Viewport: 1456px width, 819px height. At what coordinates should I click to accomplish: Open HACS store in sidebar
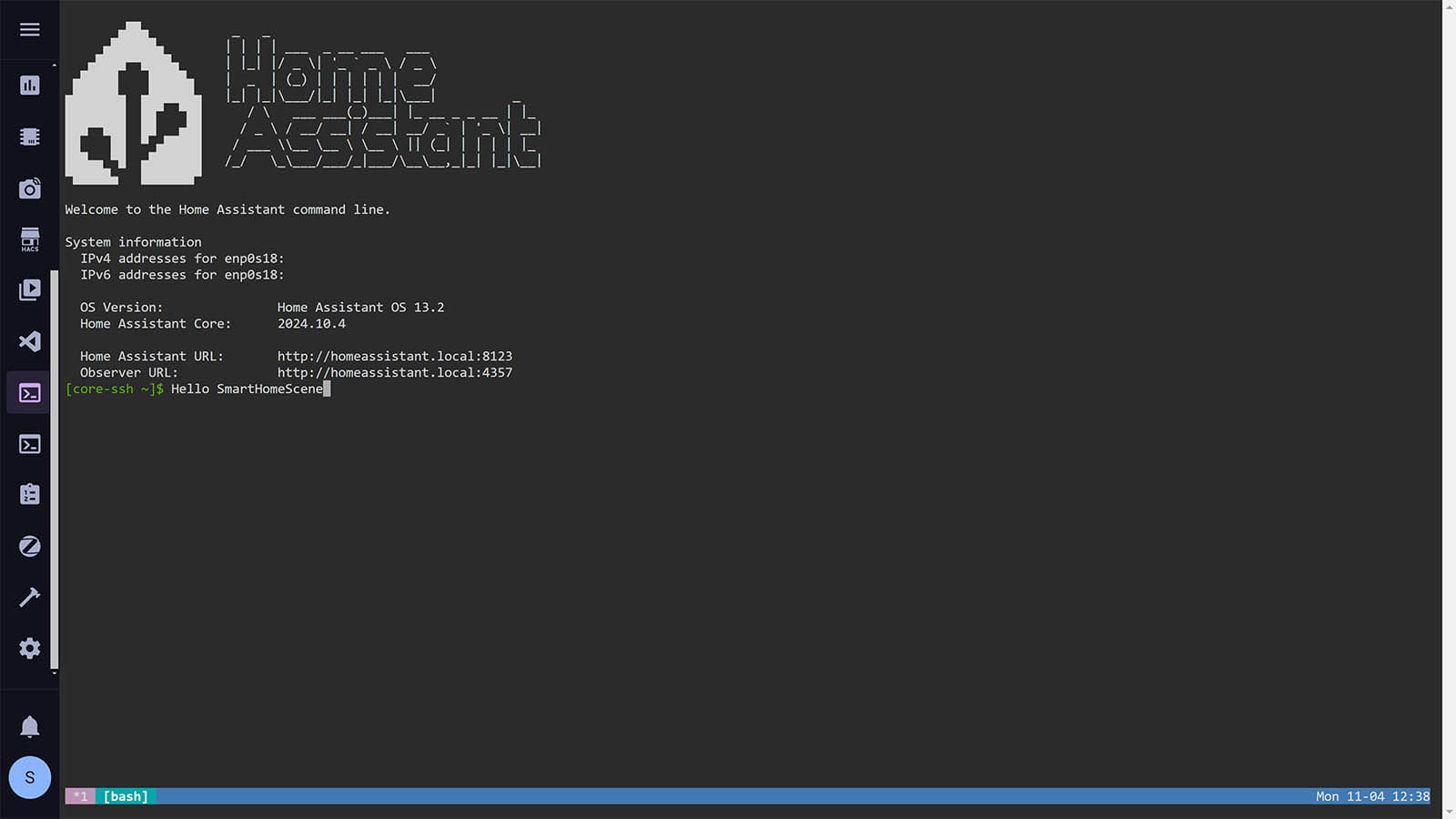[30, 239]
